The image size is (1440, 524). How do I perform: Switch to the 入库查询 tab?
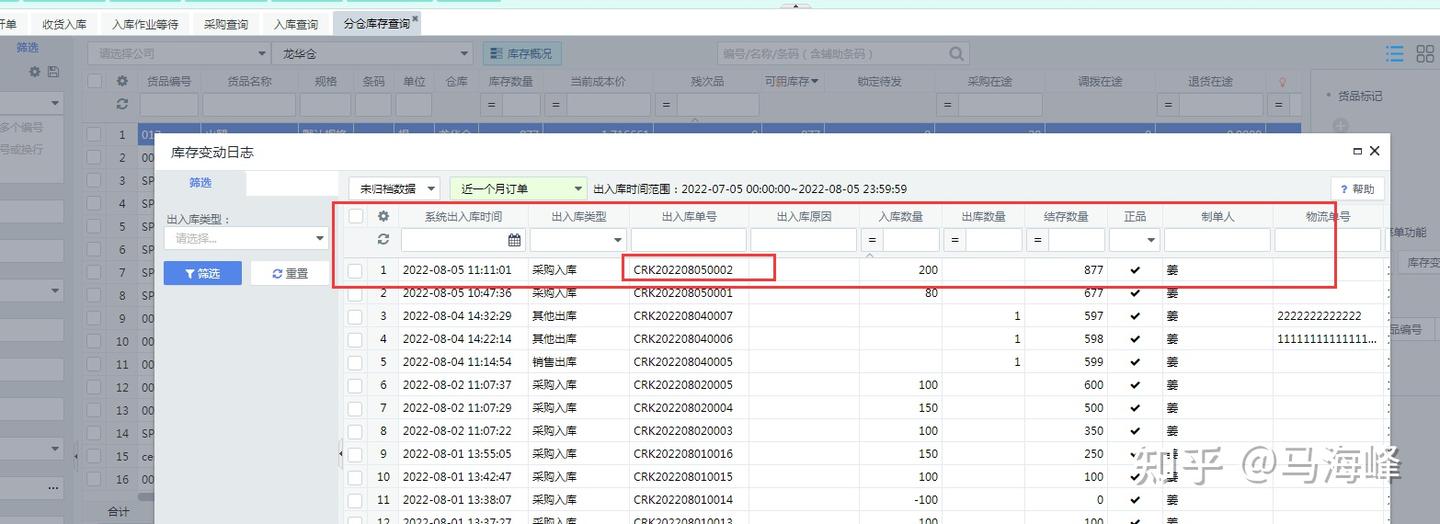tap(296, 24)
